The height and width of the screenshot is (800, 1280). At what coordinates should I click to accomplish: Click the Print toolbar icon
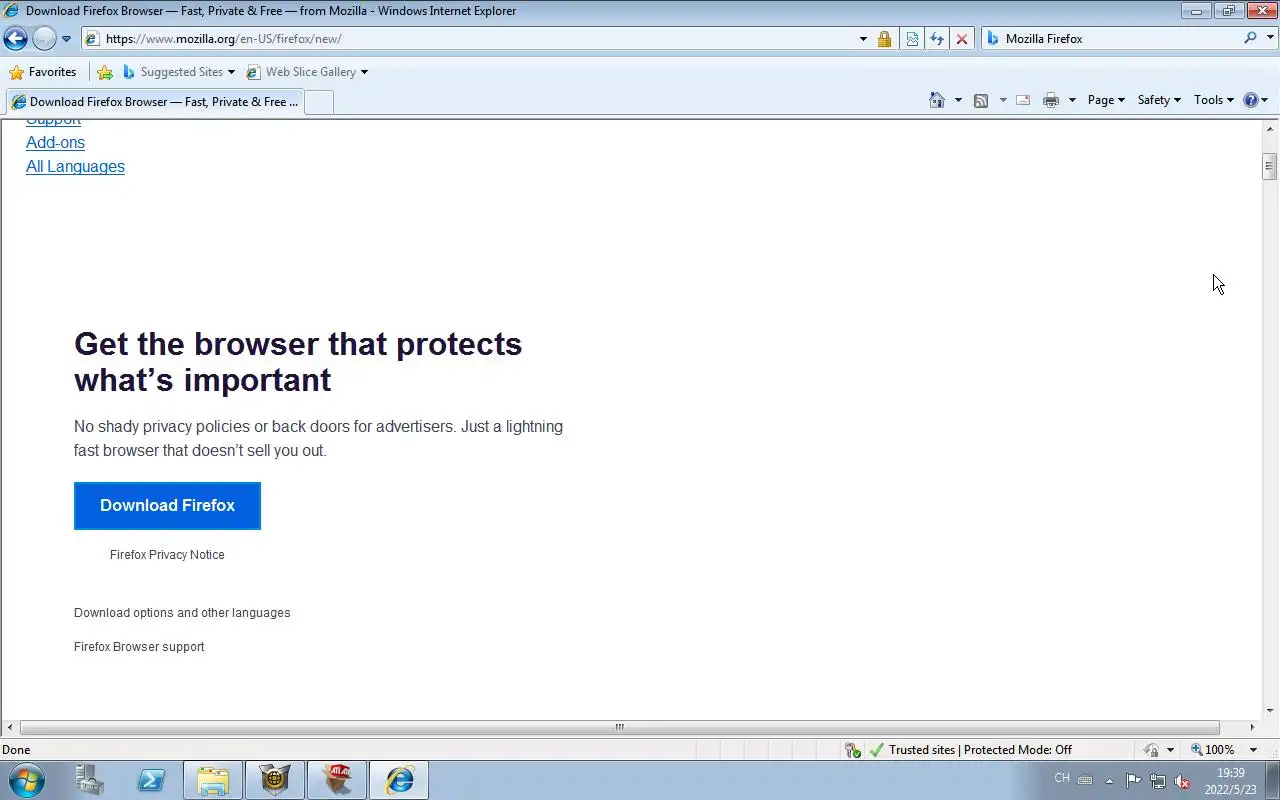pos(1051,100)
